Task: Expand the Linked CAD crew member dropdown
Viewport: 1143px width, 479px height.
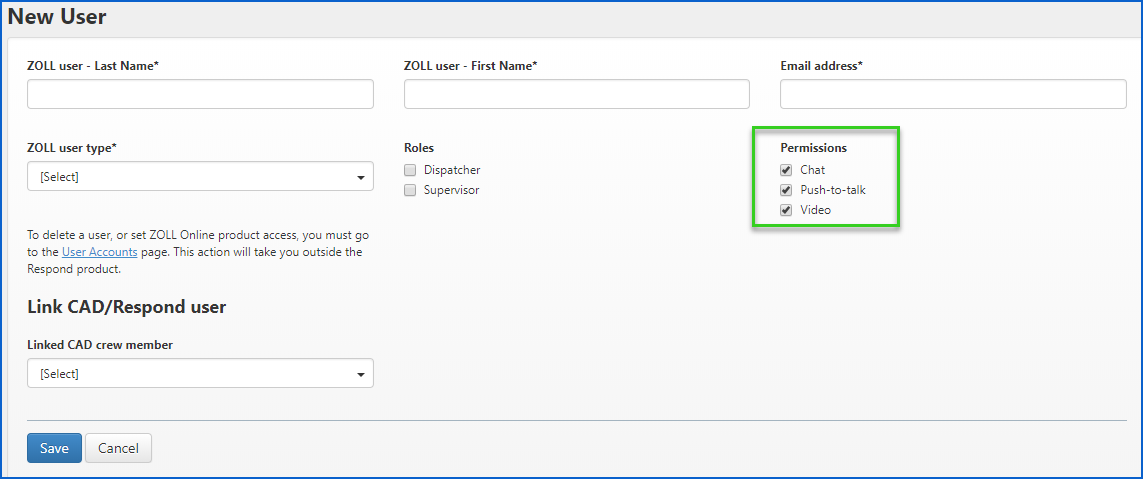Action: tap(200, 374)
